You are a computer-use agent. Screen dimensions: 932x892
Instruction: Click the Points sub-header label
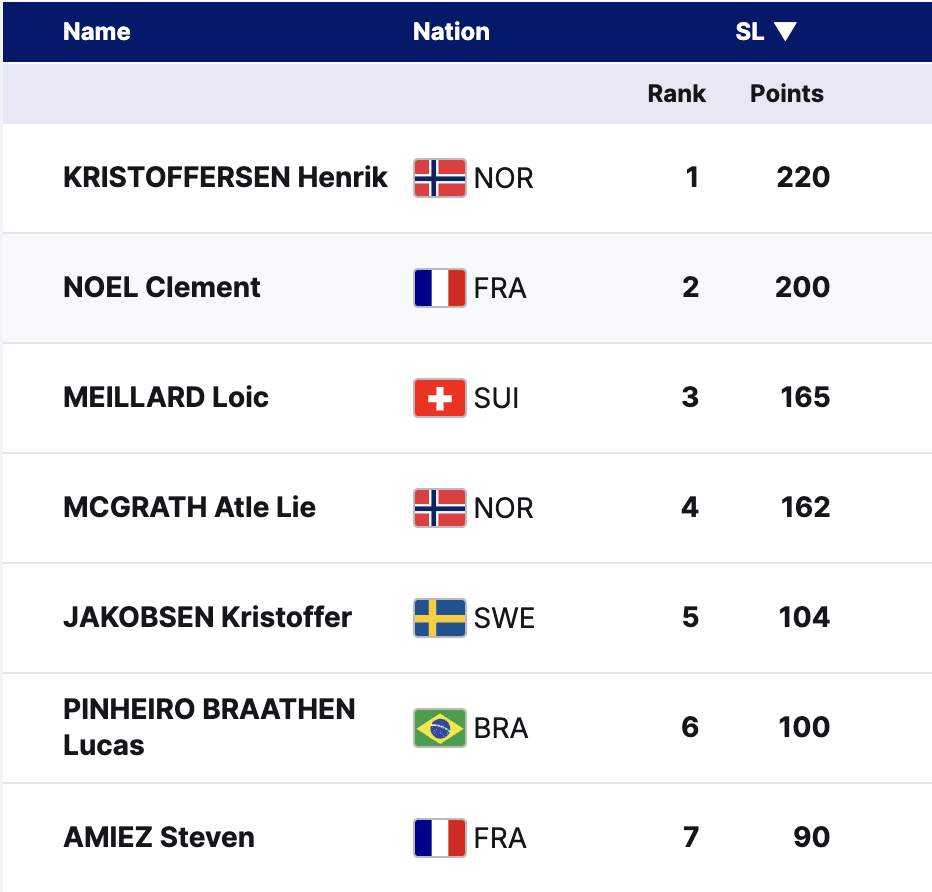click(x=787, y=94)
